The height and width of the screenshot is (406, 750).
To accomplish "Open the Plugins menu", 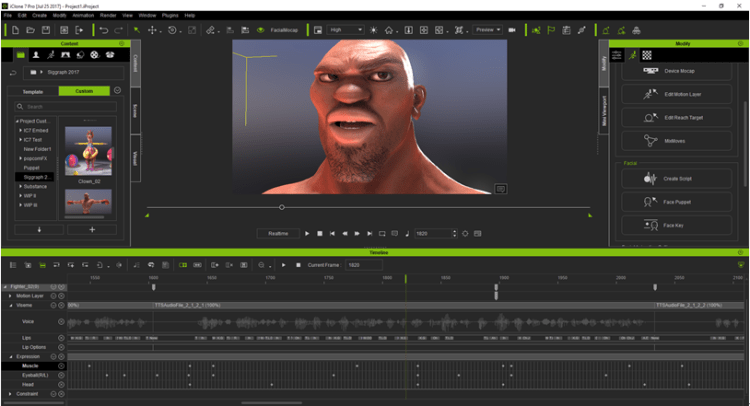I will (x=170, y=15).
